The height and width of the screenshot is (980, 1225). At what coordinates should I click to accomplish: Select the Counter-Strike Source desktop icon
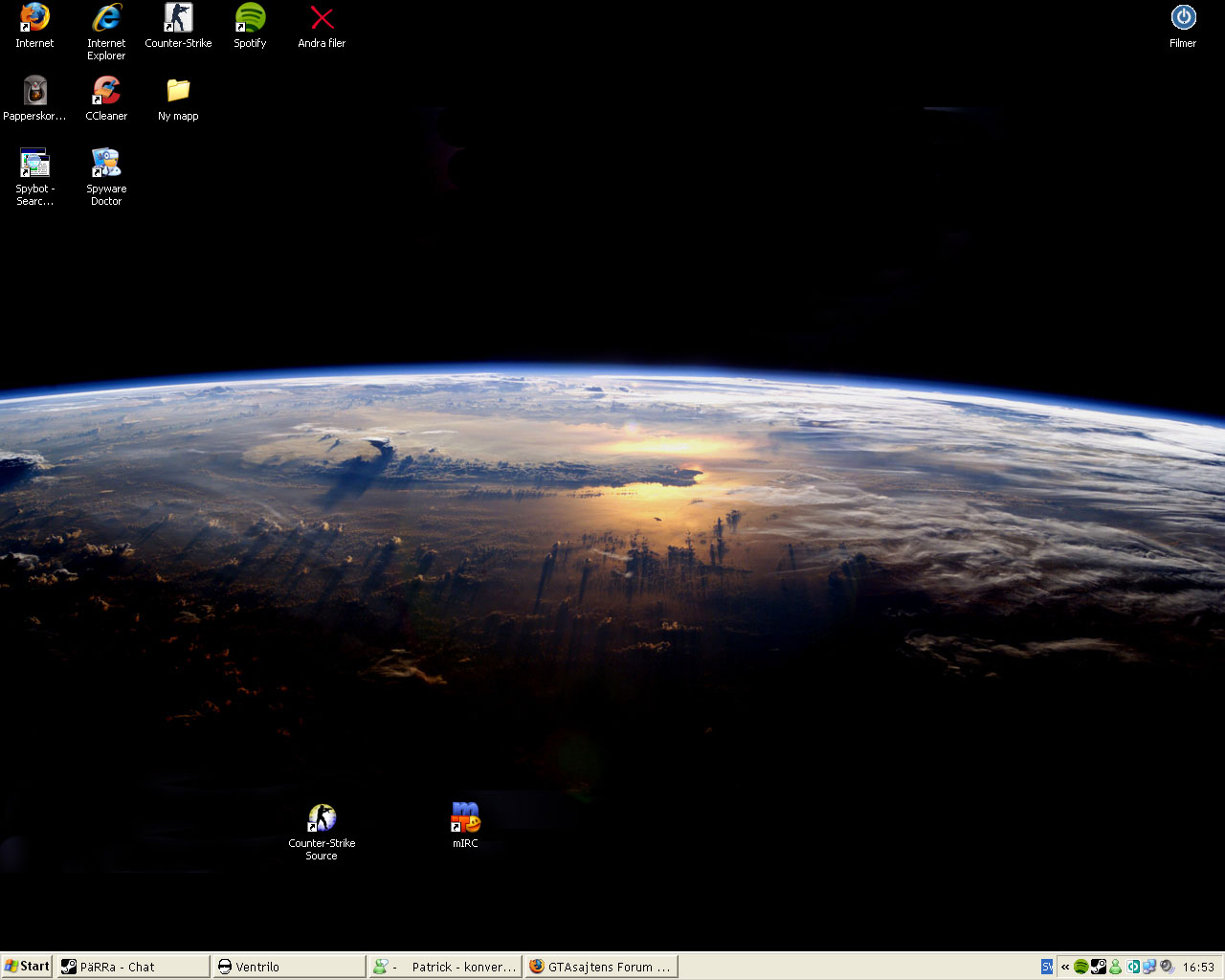(x=322, y=819)
